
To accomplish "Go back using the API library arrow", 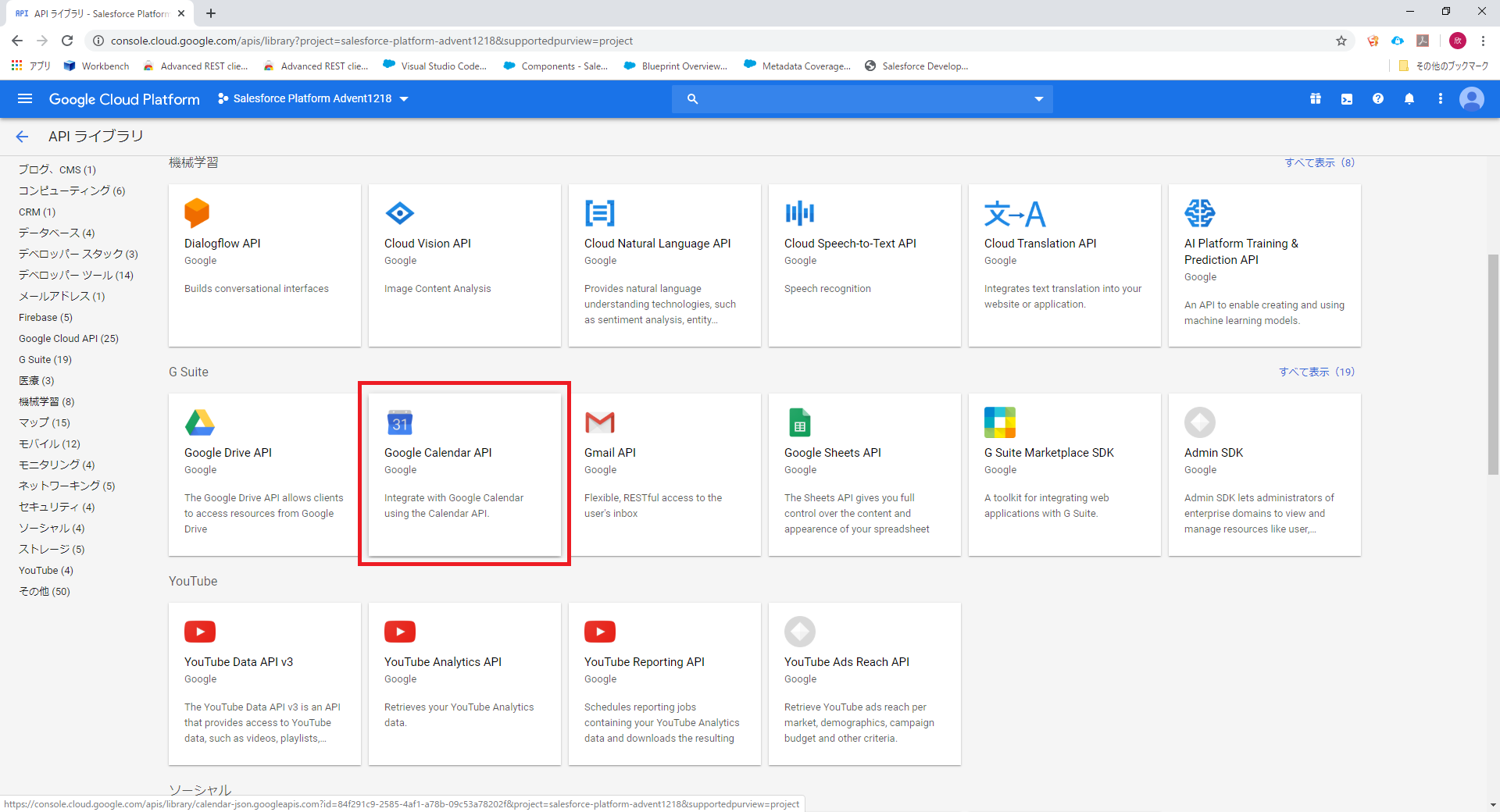I will click(22, 137).
